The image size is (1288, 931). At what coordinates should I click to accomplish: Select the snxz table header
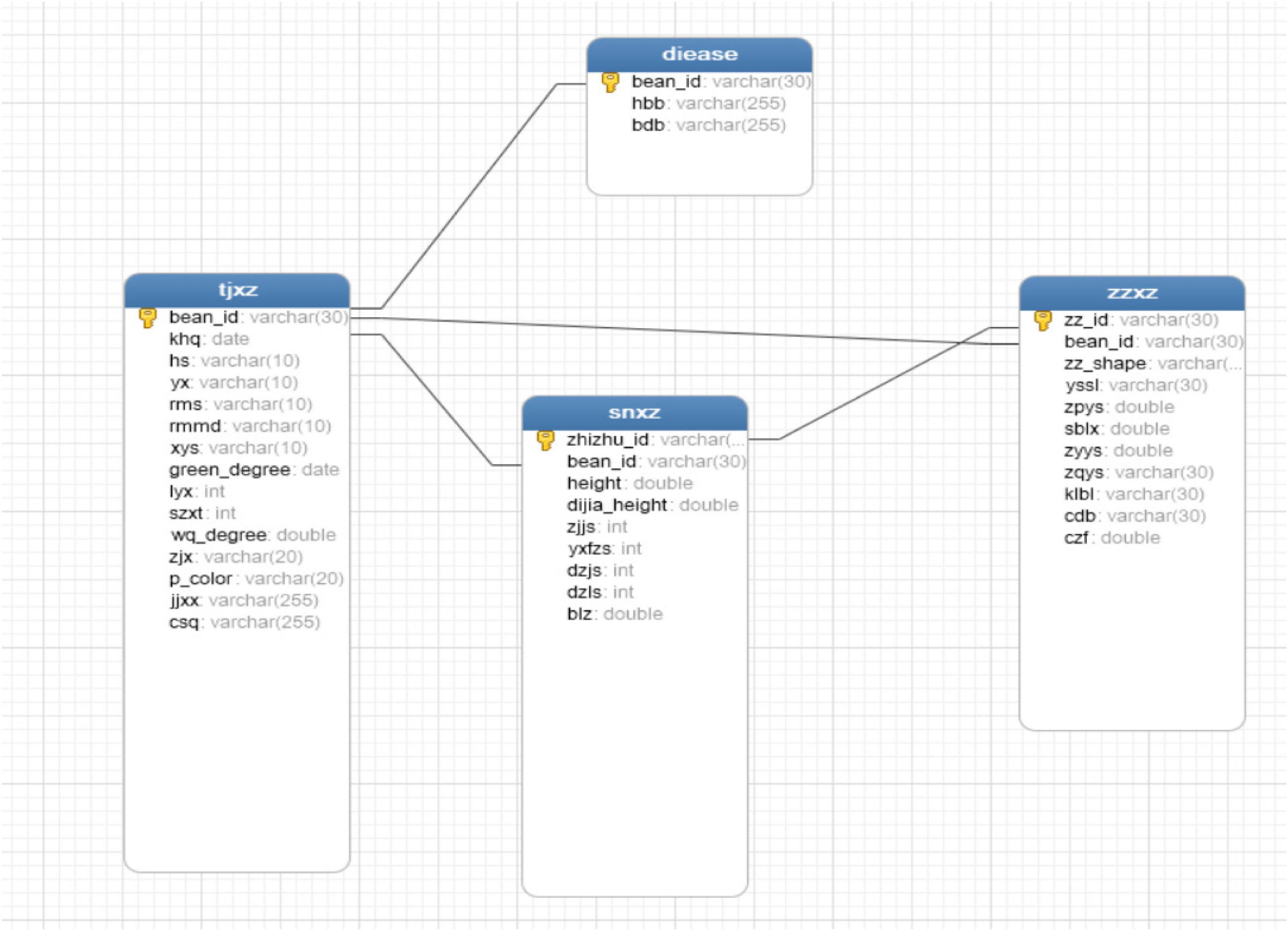[x=634, y=413]
